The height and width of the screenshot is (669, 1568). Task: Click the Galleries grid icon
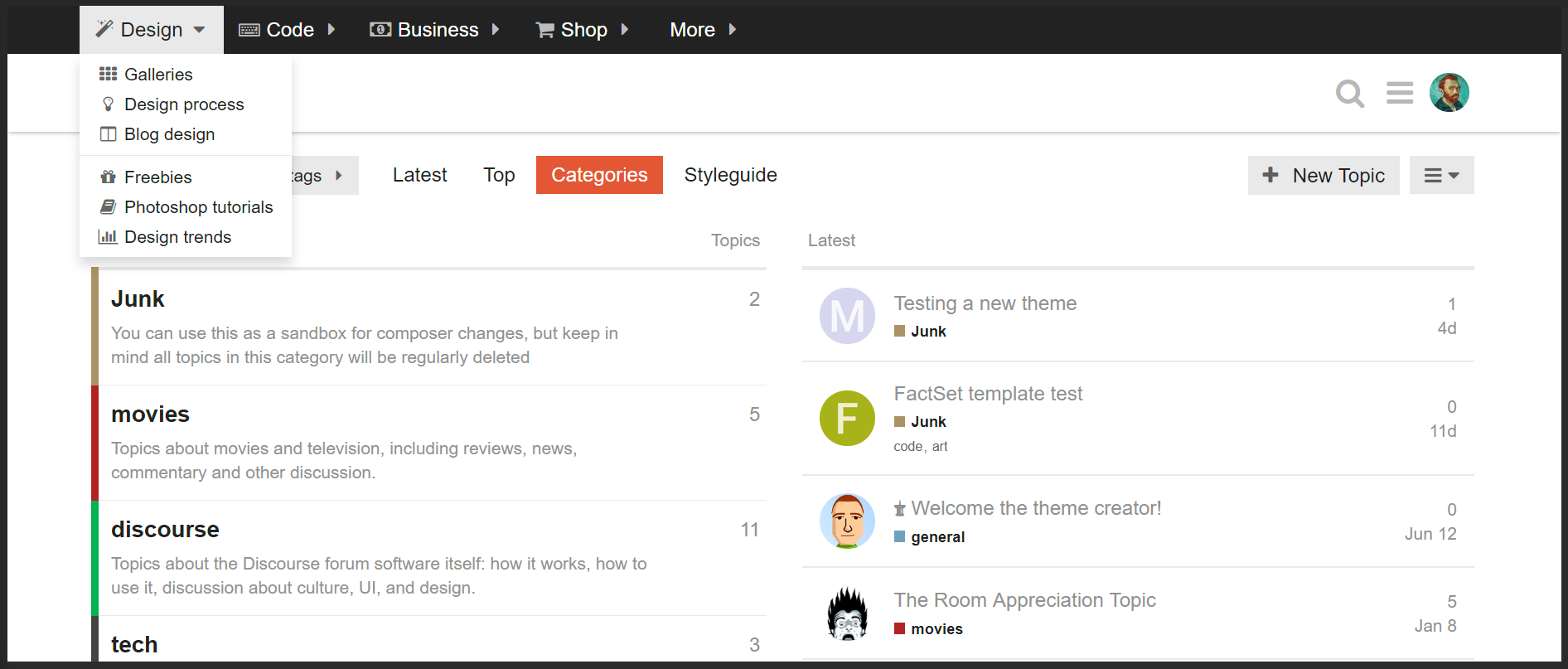point(108,75)
